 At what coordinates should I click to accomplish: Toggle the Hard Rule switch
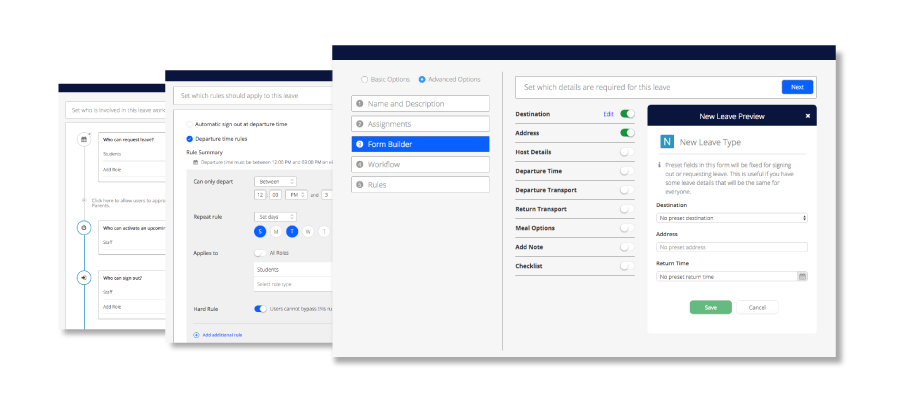pos(261,309)
